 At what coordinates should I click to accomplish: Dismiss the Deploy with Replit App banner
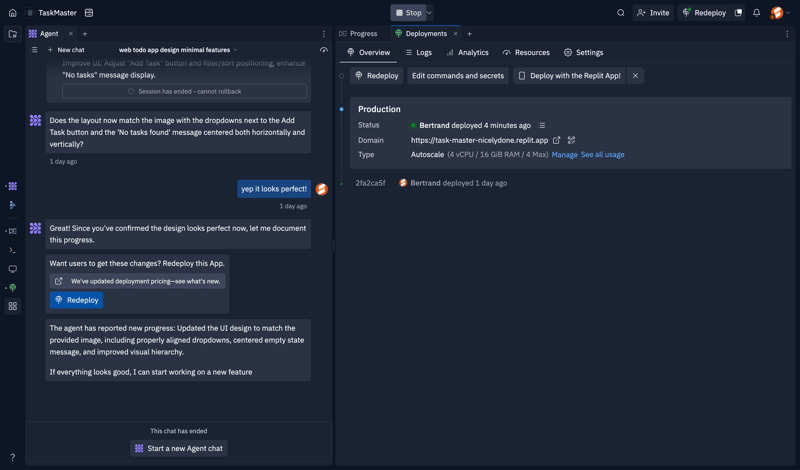[635, 76]
